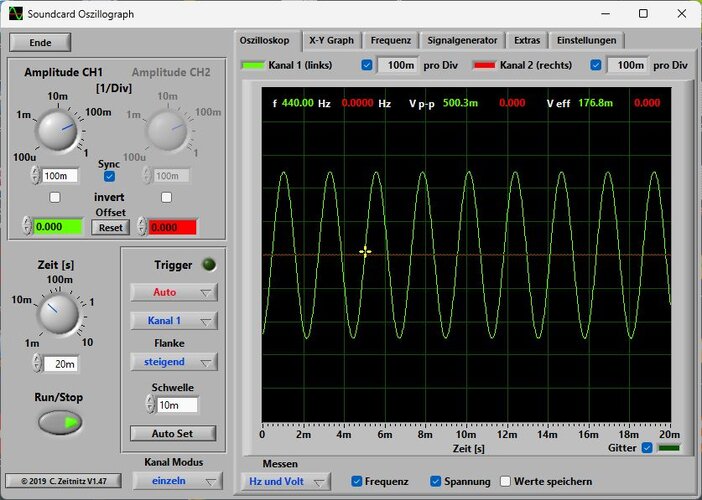The width and height of the screenshot is (702, 500).
Task: Expand the Flanke steigend dropdown
Action: 174,362
